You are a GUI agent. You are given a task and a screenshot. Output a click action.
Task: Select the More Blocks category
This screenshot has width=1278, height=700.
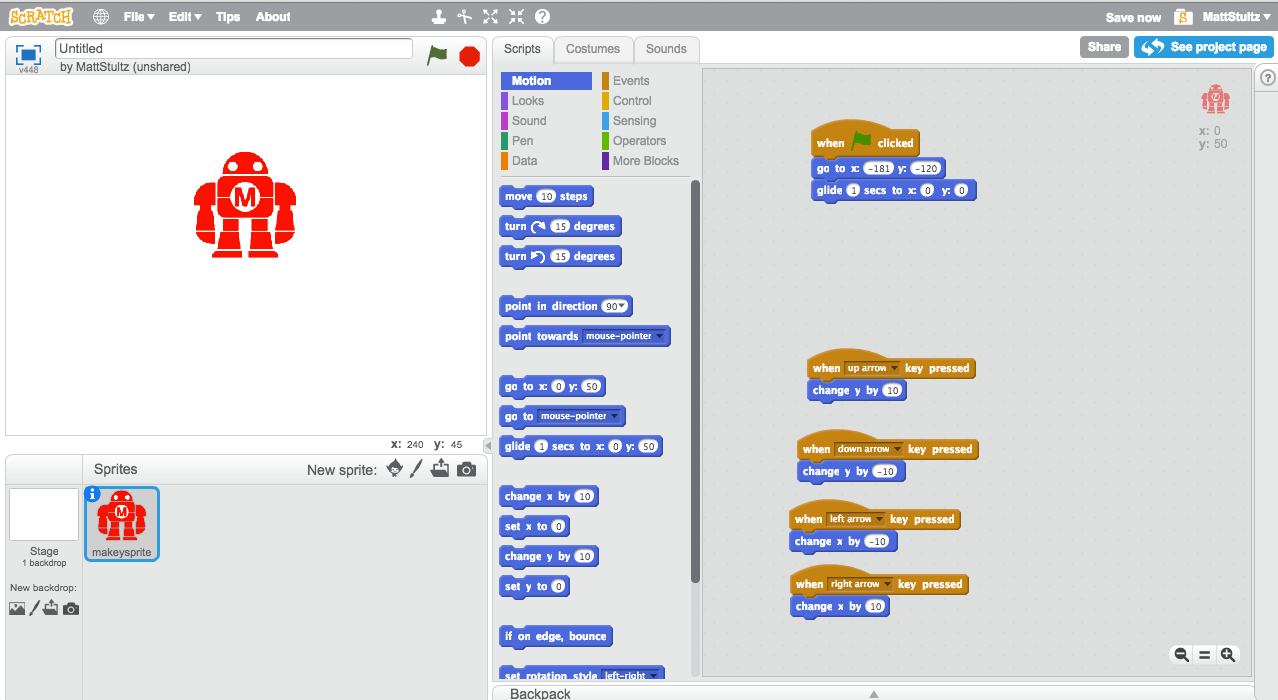pyautogui.click(x=644, y=161)
